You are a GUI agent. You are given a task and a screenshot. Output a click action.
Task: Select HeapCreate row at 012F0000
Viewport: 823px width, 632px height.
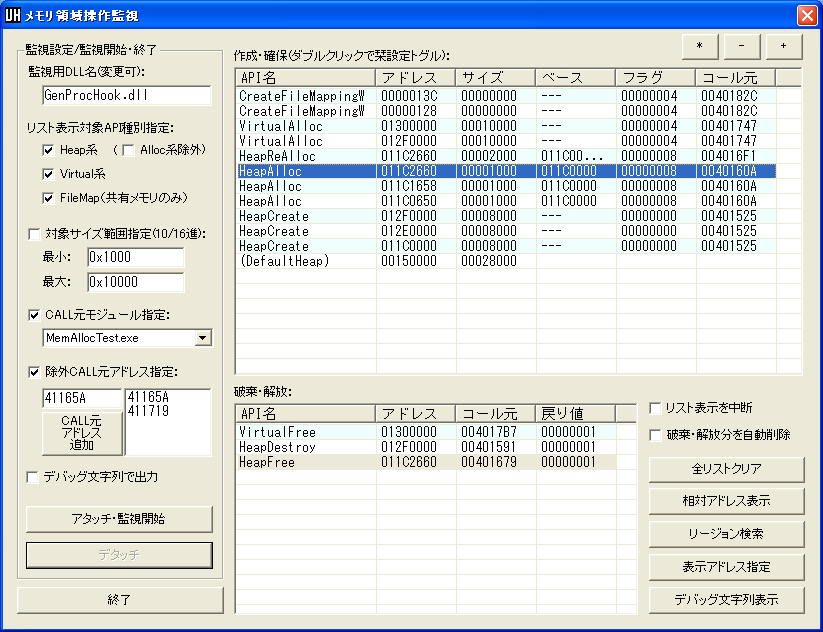(506, 216)
